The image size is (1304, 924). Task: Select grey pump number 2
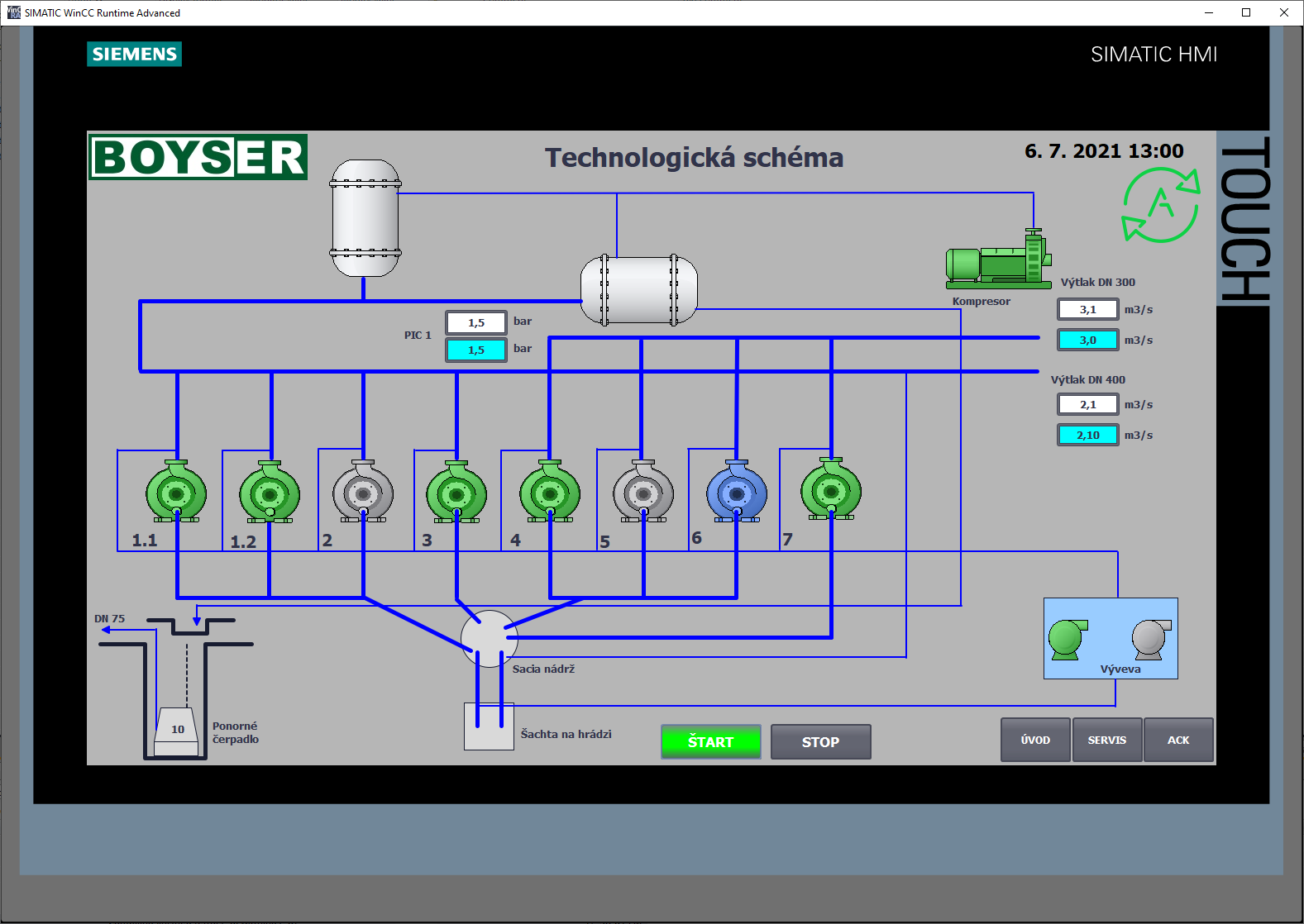(x=363, y=492)
